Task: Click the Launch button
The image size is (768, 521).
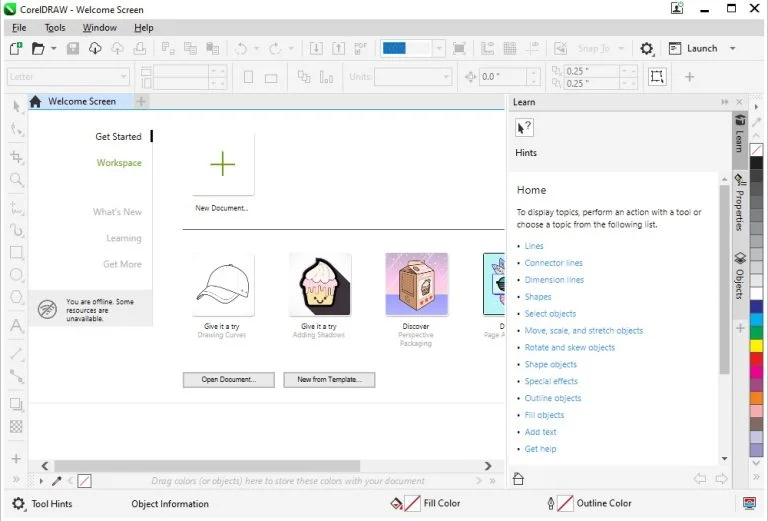Action: [x=695, y=48]
